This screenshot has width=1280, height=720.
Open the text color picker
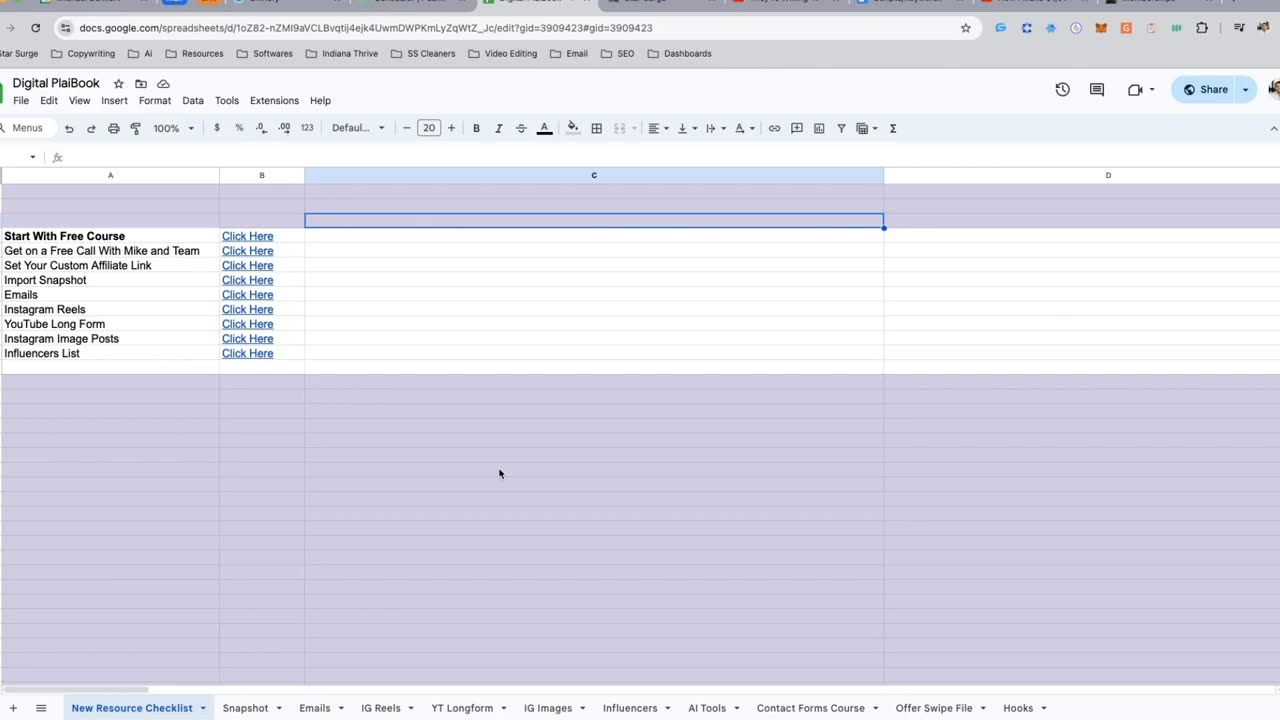[x=544, y=128]
